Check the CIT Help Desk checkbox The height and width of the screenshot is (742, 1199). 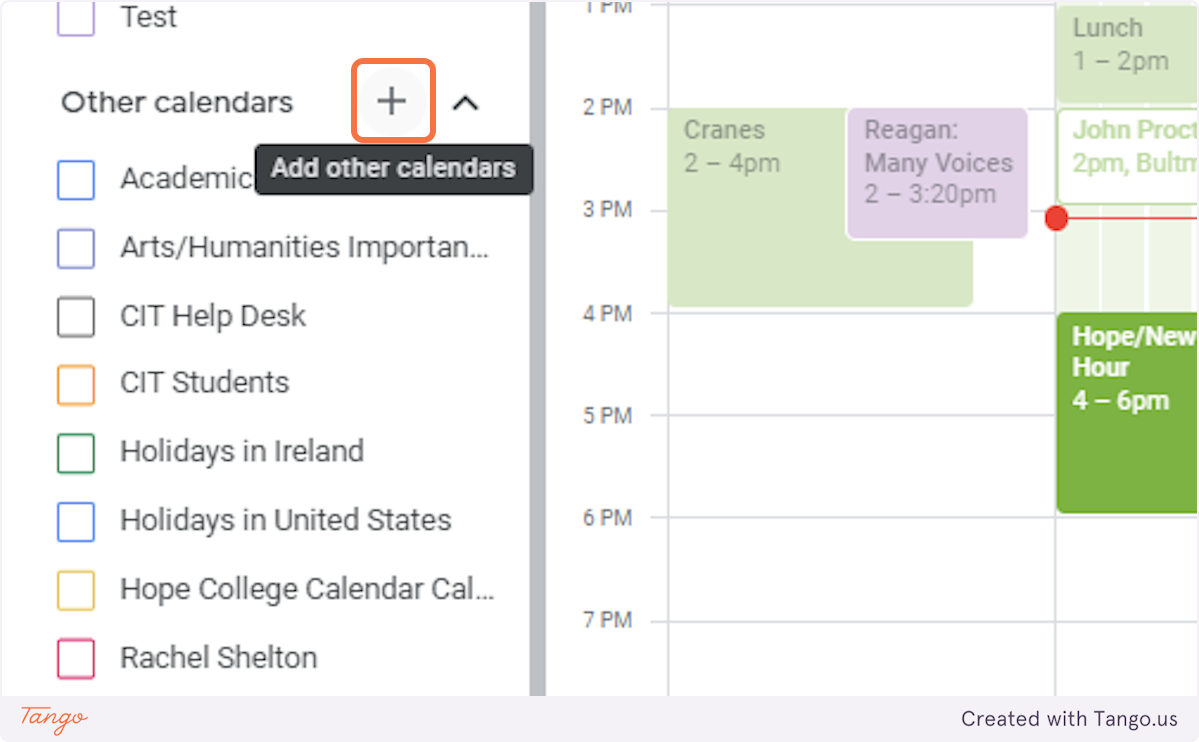[76, 317]
